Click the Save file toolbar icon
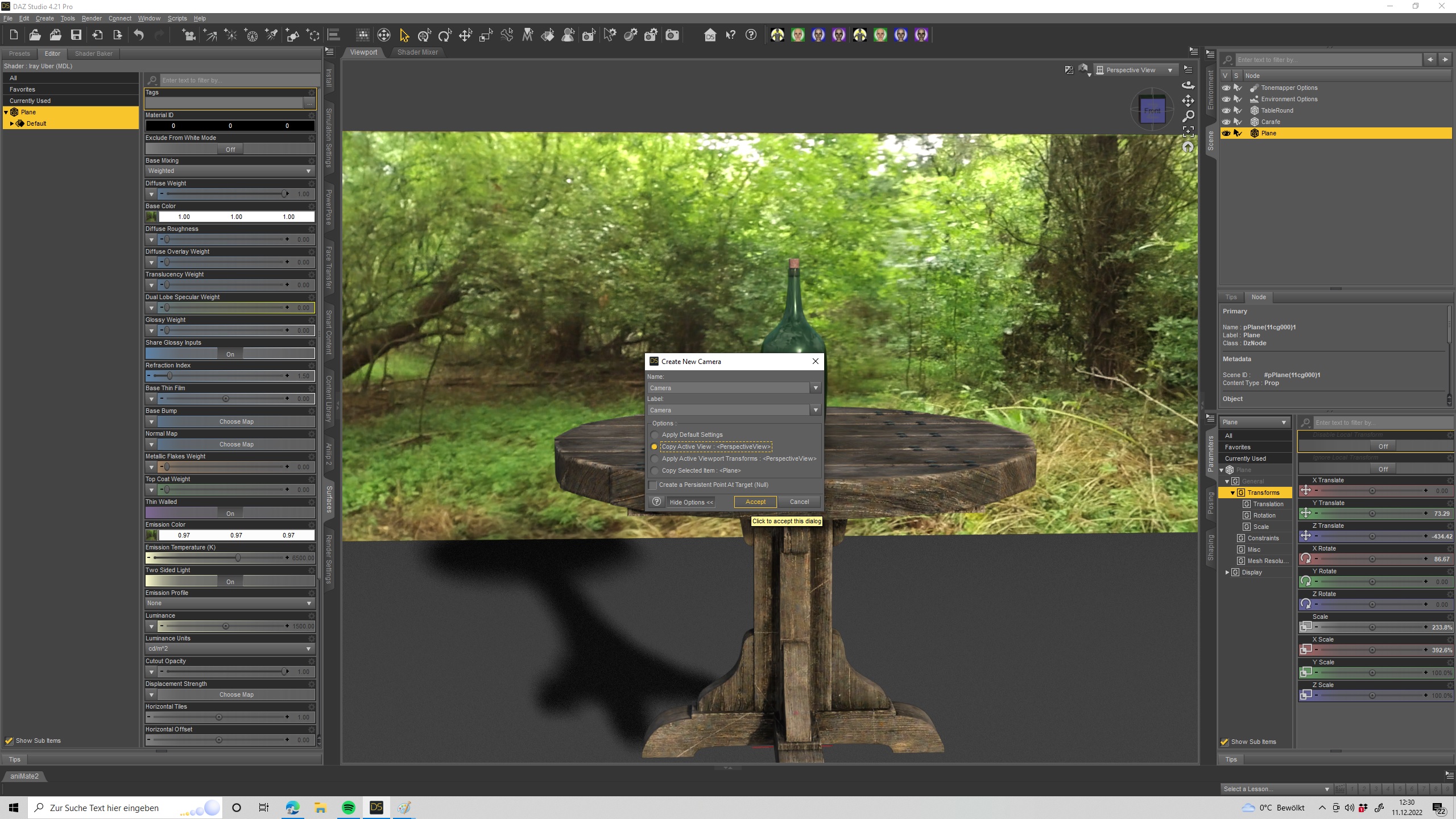This screenshot has width=1456, height=819. [x=76, y=35]
